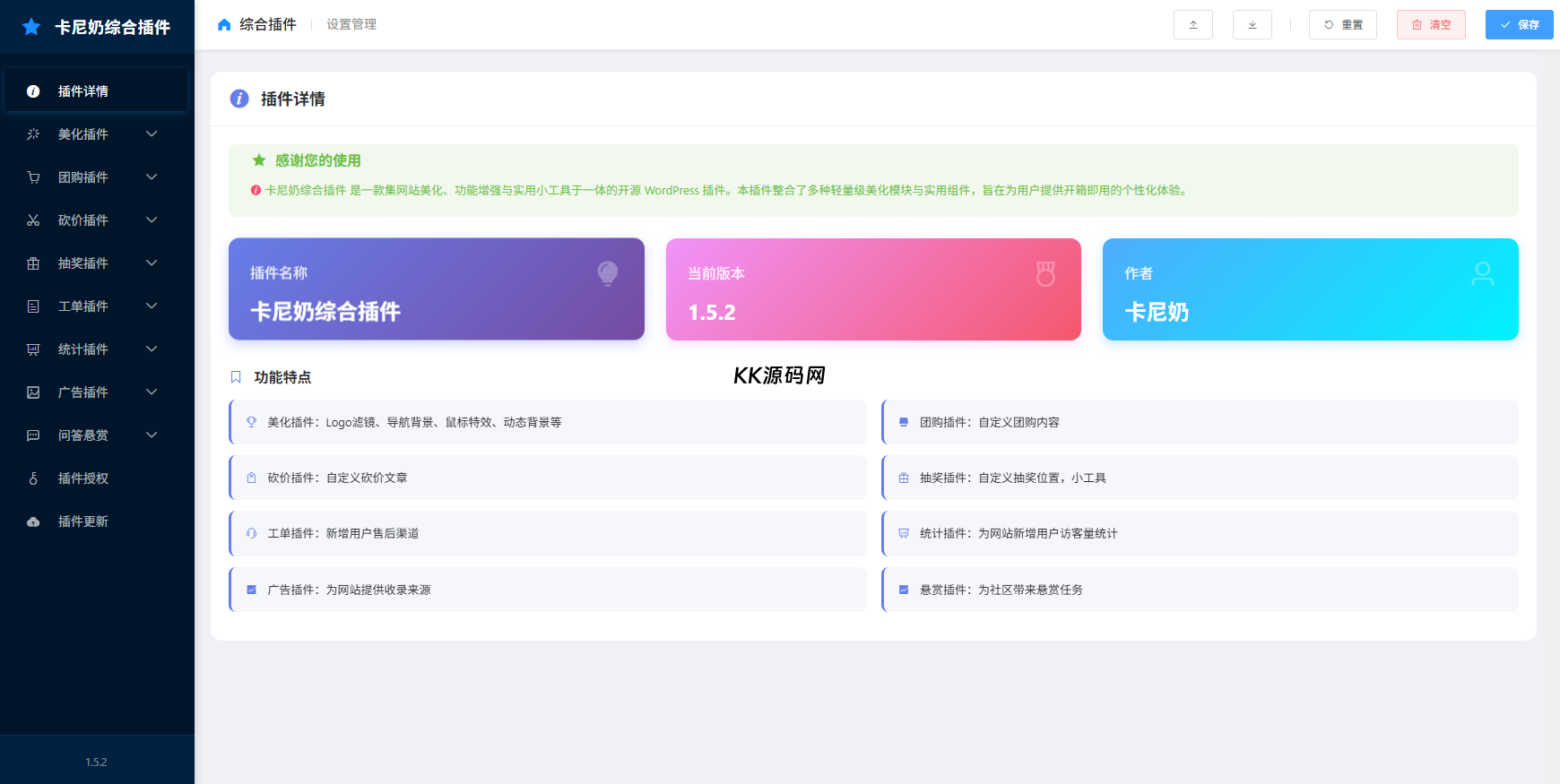Expand the 广告插件 submenu chevron
Screen dimensions: 1560x784
[152, 392]
